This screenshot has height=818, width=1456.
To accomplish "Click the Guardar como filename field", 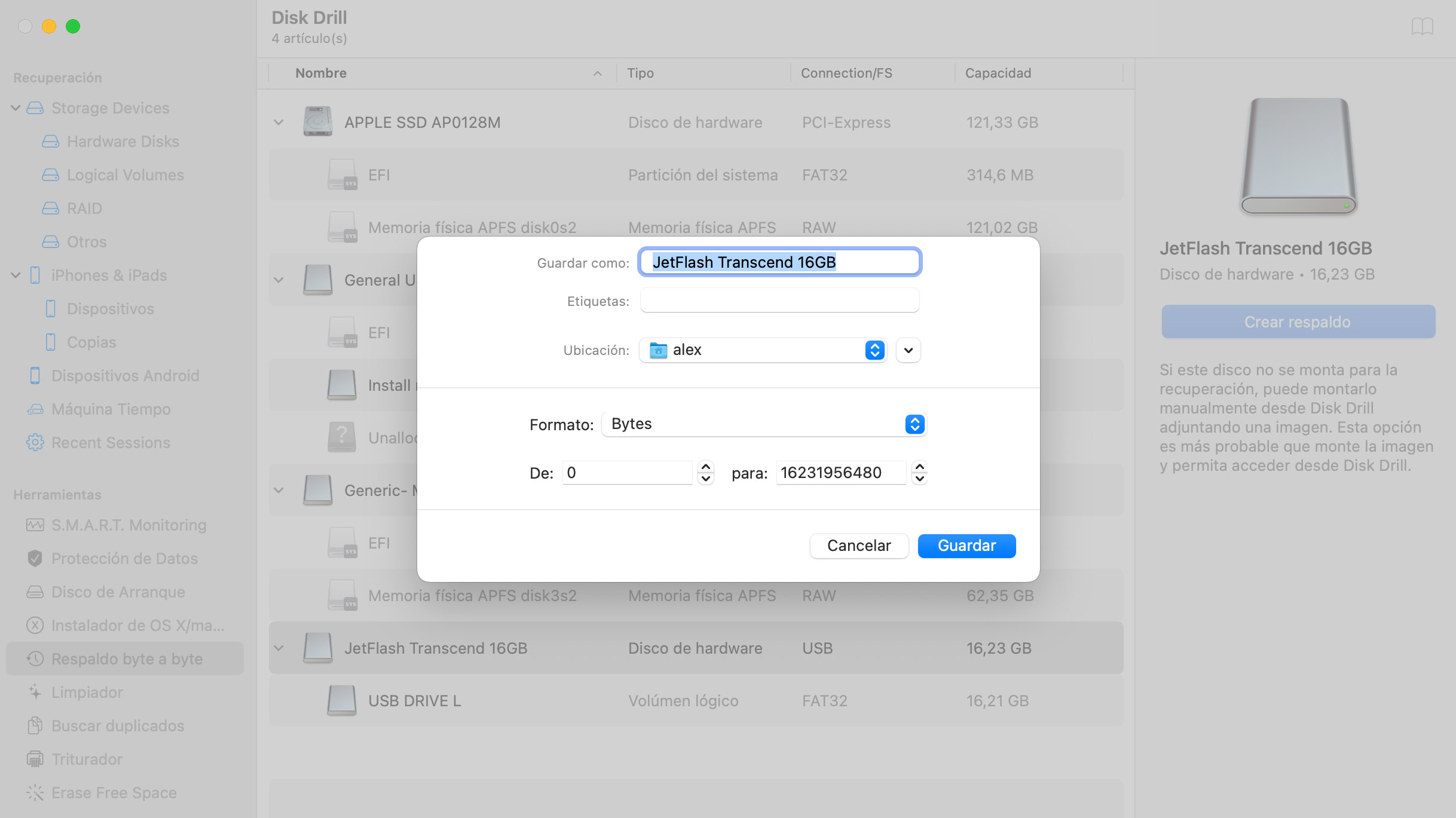I will tap(779, 262).
